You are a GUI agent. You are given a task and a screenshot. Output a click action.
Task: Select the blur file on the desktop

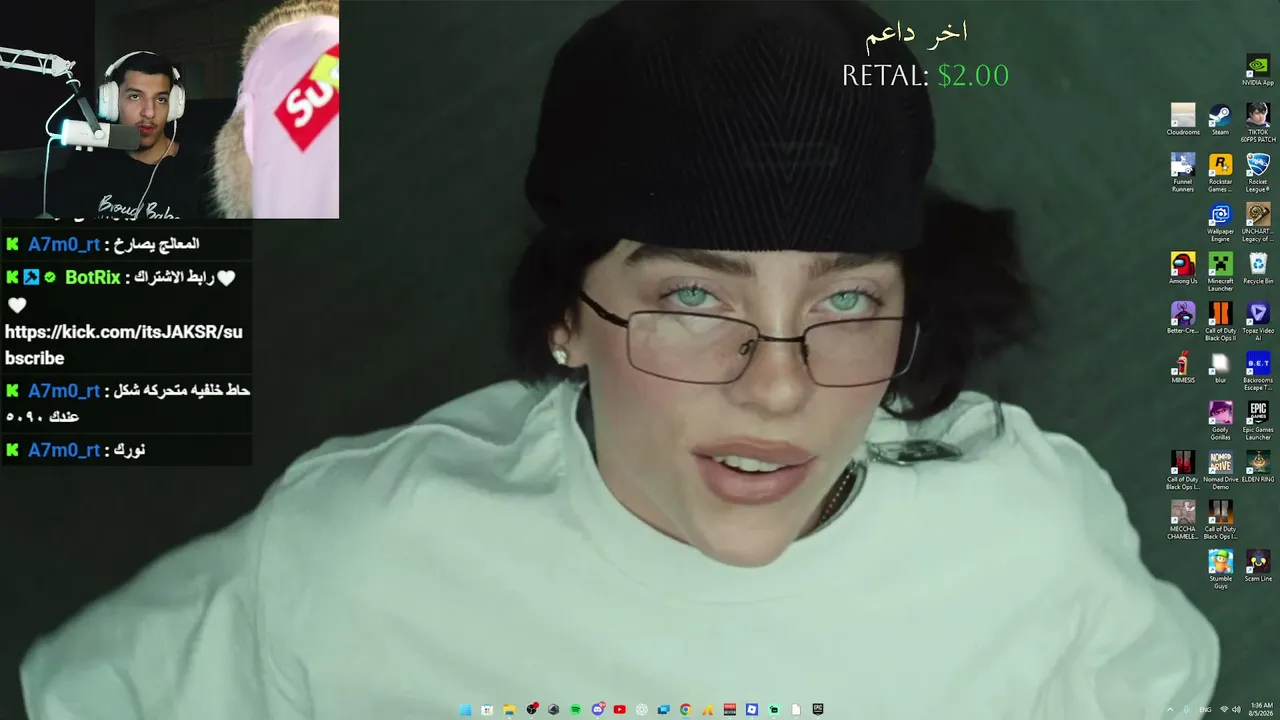tap(1220, 366)
